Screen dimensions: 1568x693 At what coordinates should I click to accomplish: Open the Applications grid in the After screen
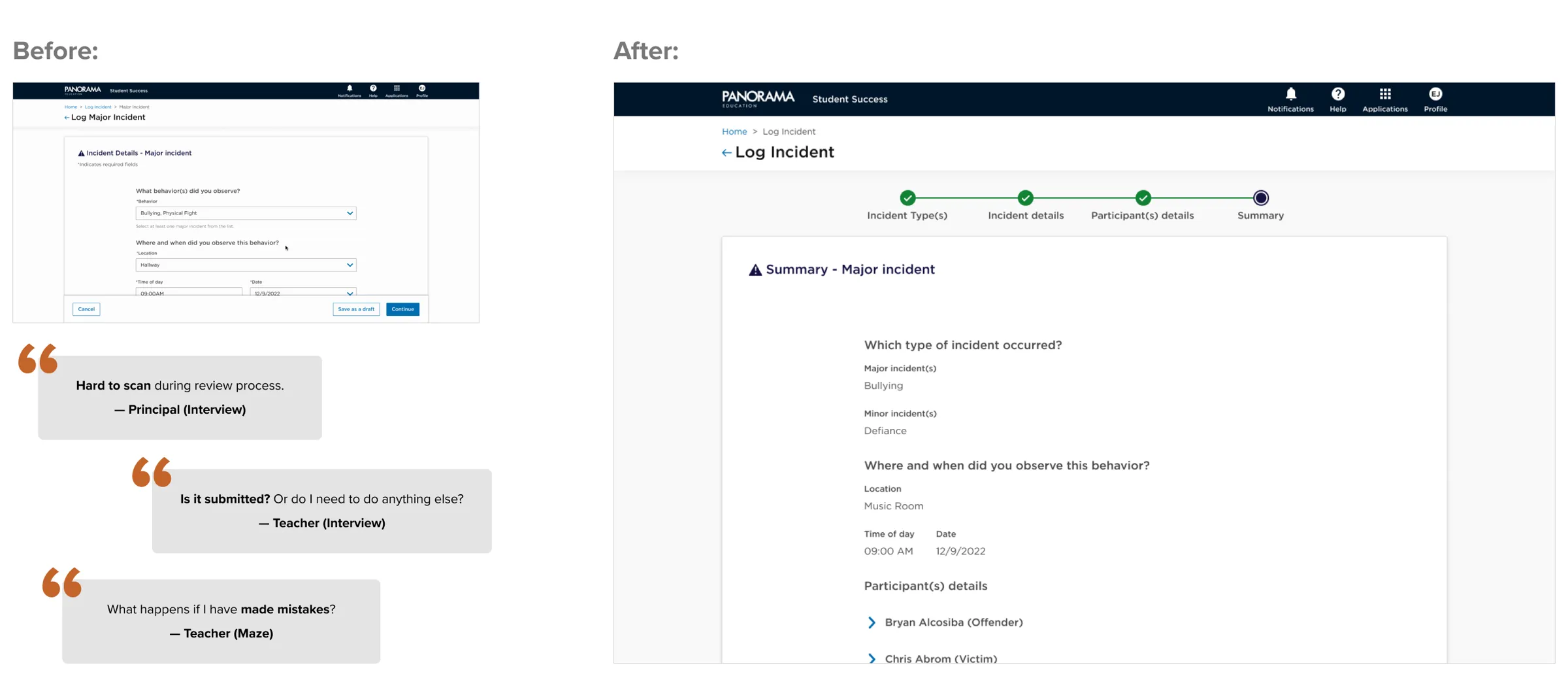[1384, 99]
